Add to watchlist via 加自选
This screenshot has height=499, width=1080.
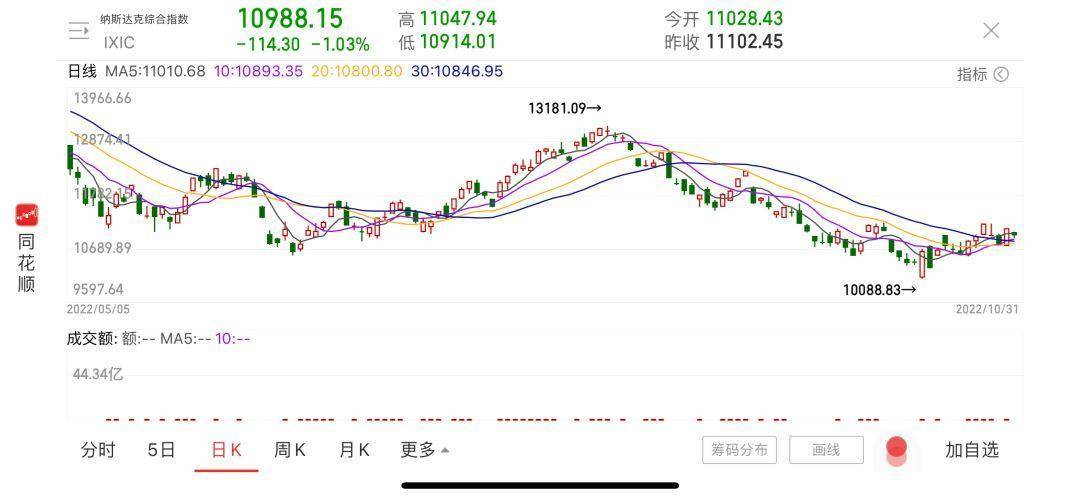tap(971, 450)
